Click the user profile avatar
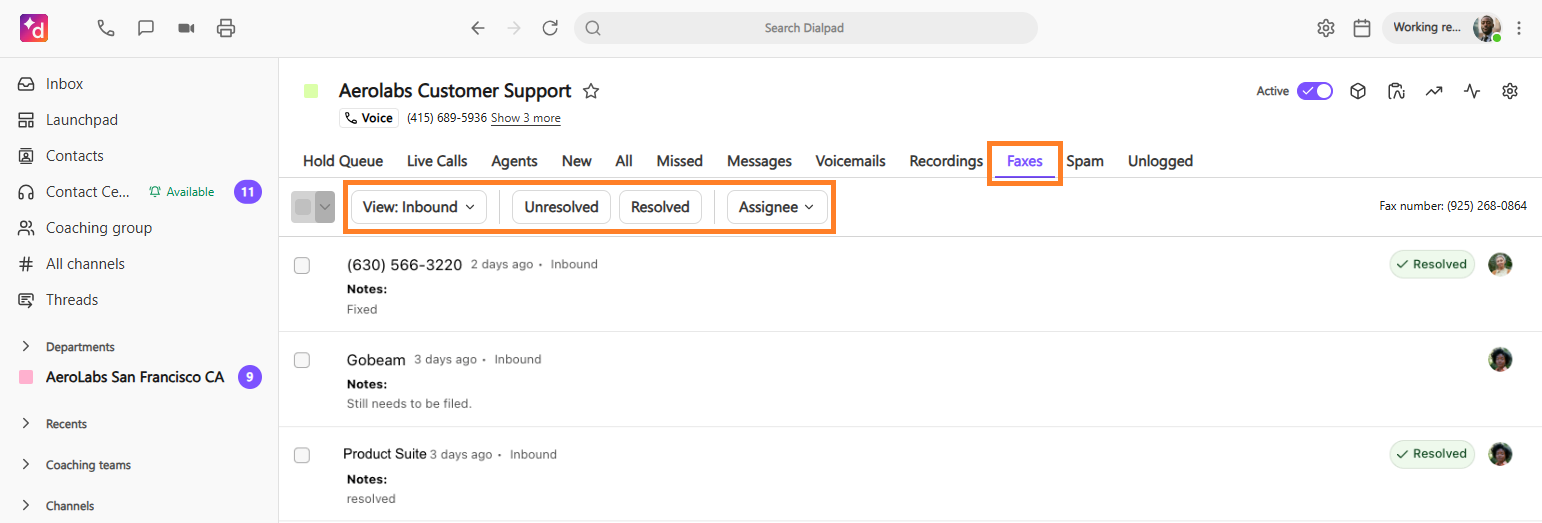The image size is (1542, 523). [x=1487, y=28]
